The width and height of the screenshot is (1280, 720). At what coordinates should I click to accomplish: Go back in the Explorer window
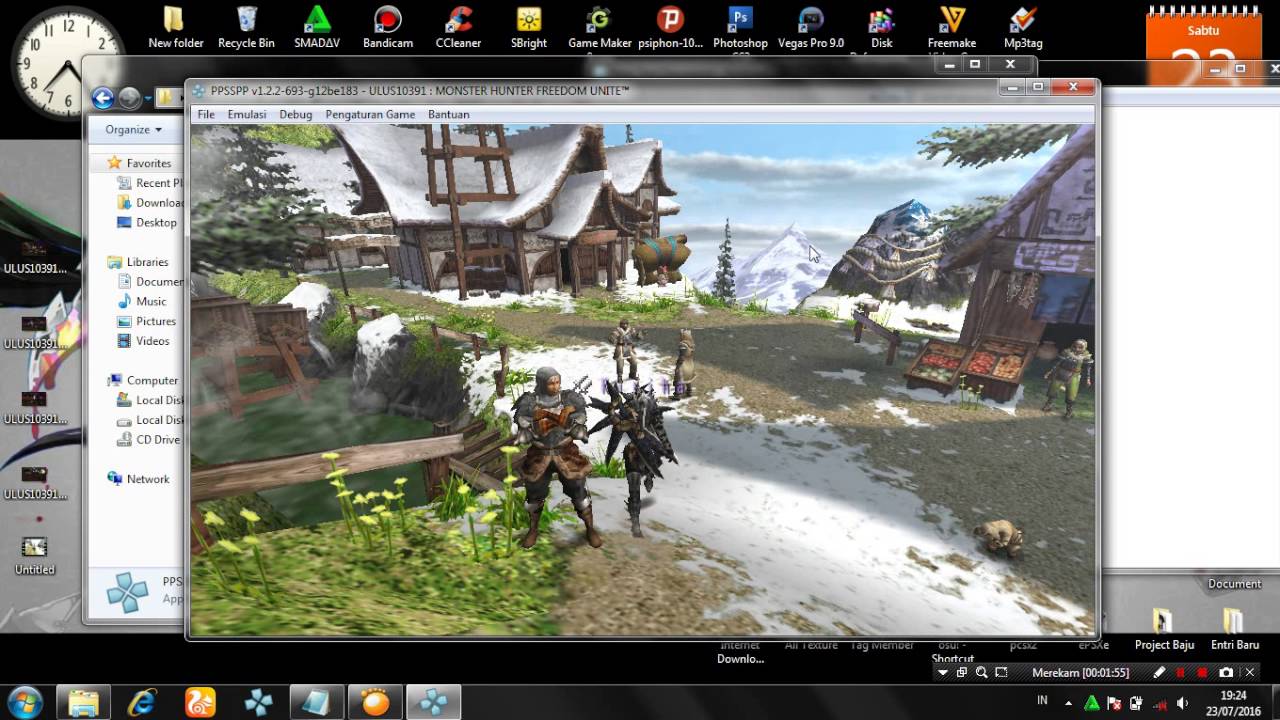(102, 97)
